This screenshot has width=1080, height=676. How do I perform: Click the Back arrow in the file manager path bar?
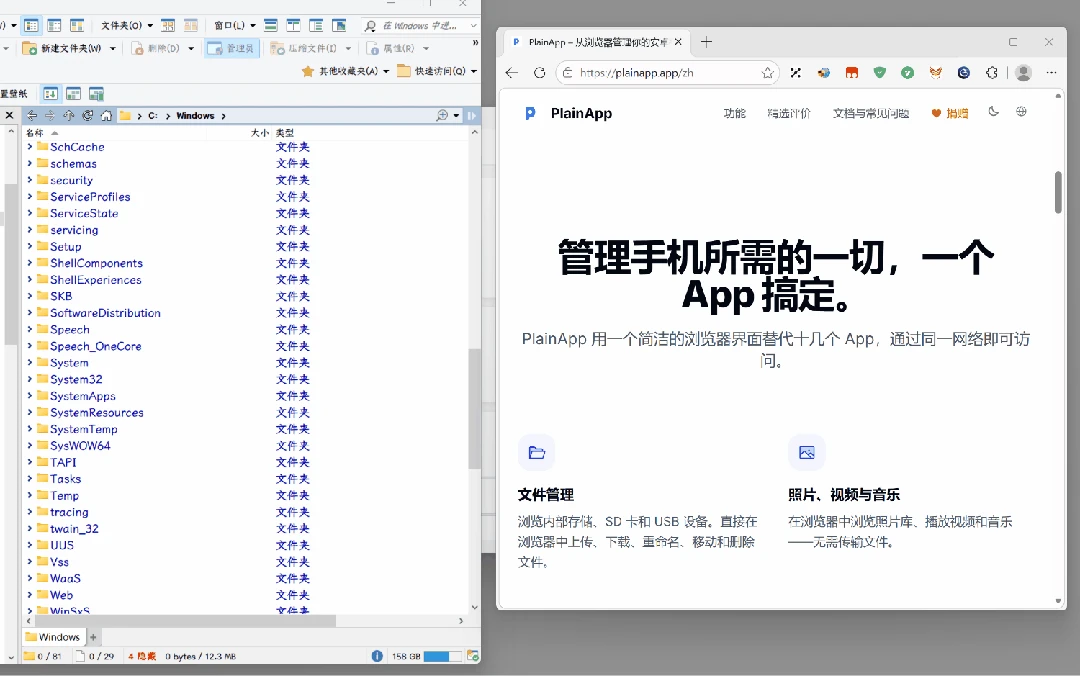point(32,116)
